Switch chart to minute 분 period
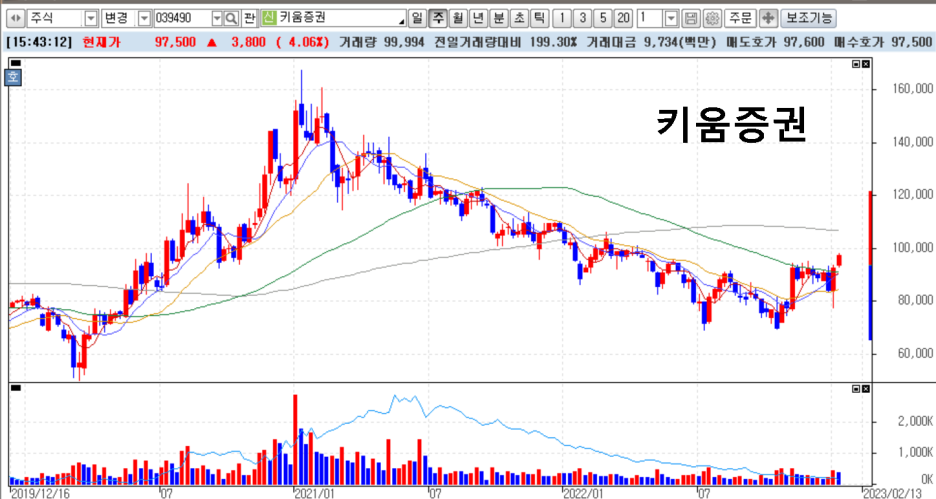The height and width of the screenshot is (499, 936). (499, 19)
